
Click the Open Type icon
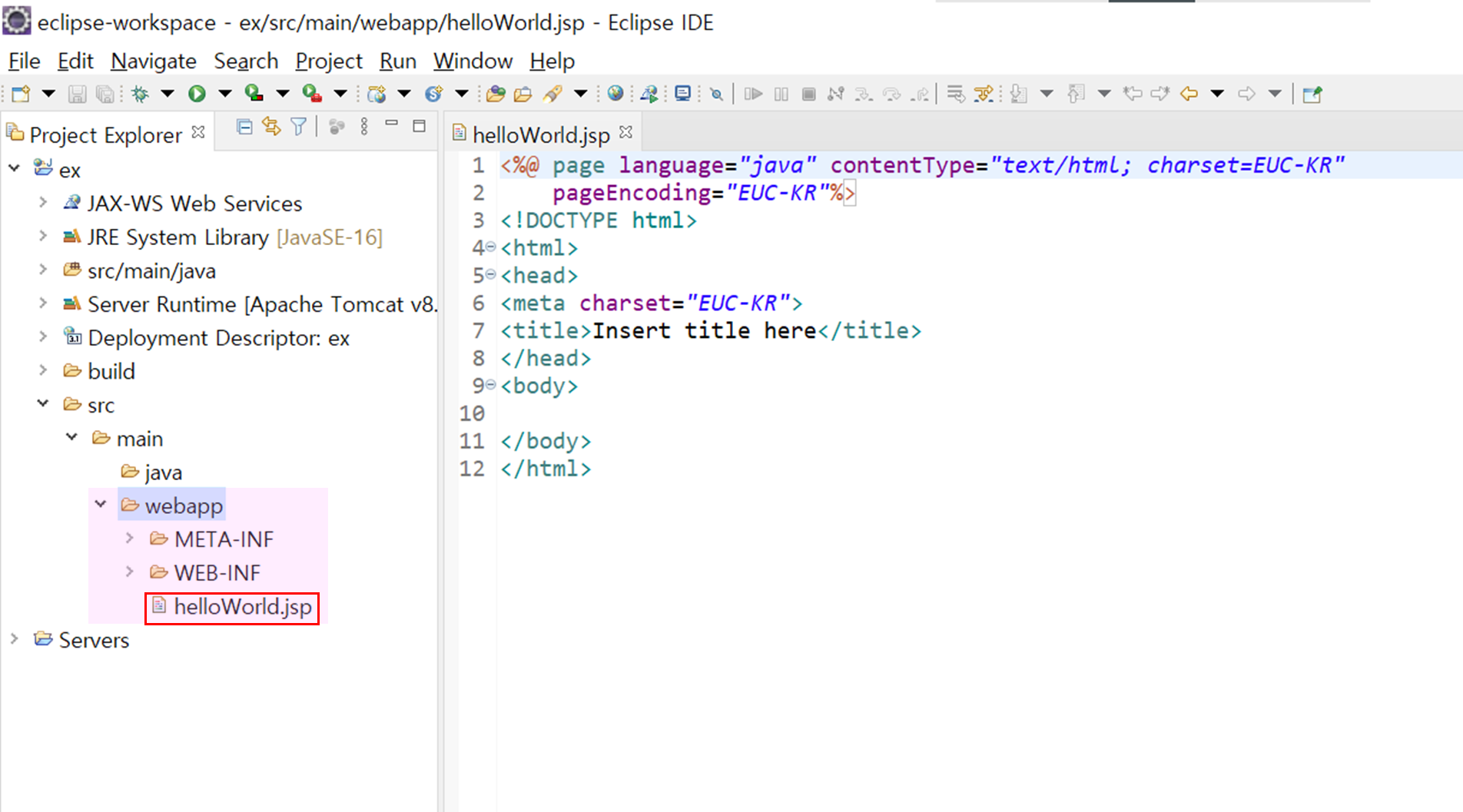coord(496,94)
